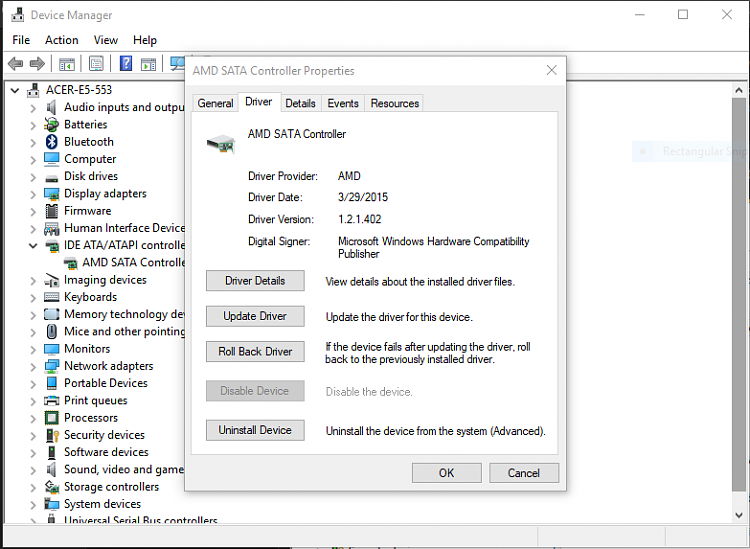Click the Action Pane toolbar icon
This screenshot has width=750, height=549.
(x=148, y=64)
